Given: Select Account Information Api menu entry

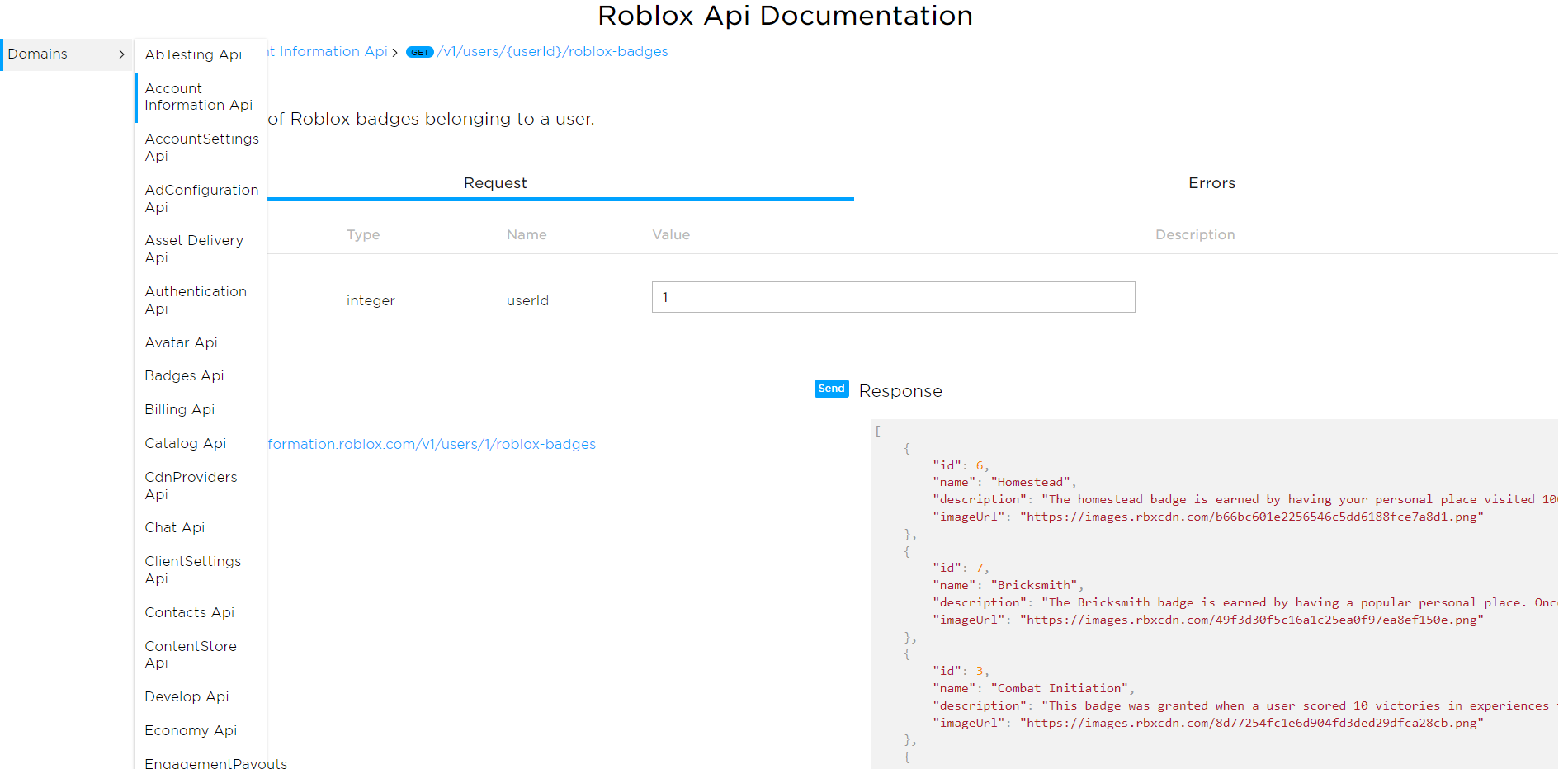Looking at the screenshot, I should coord(198,97).
